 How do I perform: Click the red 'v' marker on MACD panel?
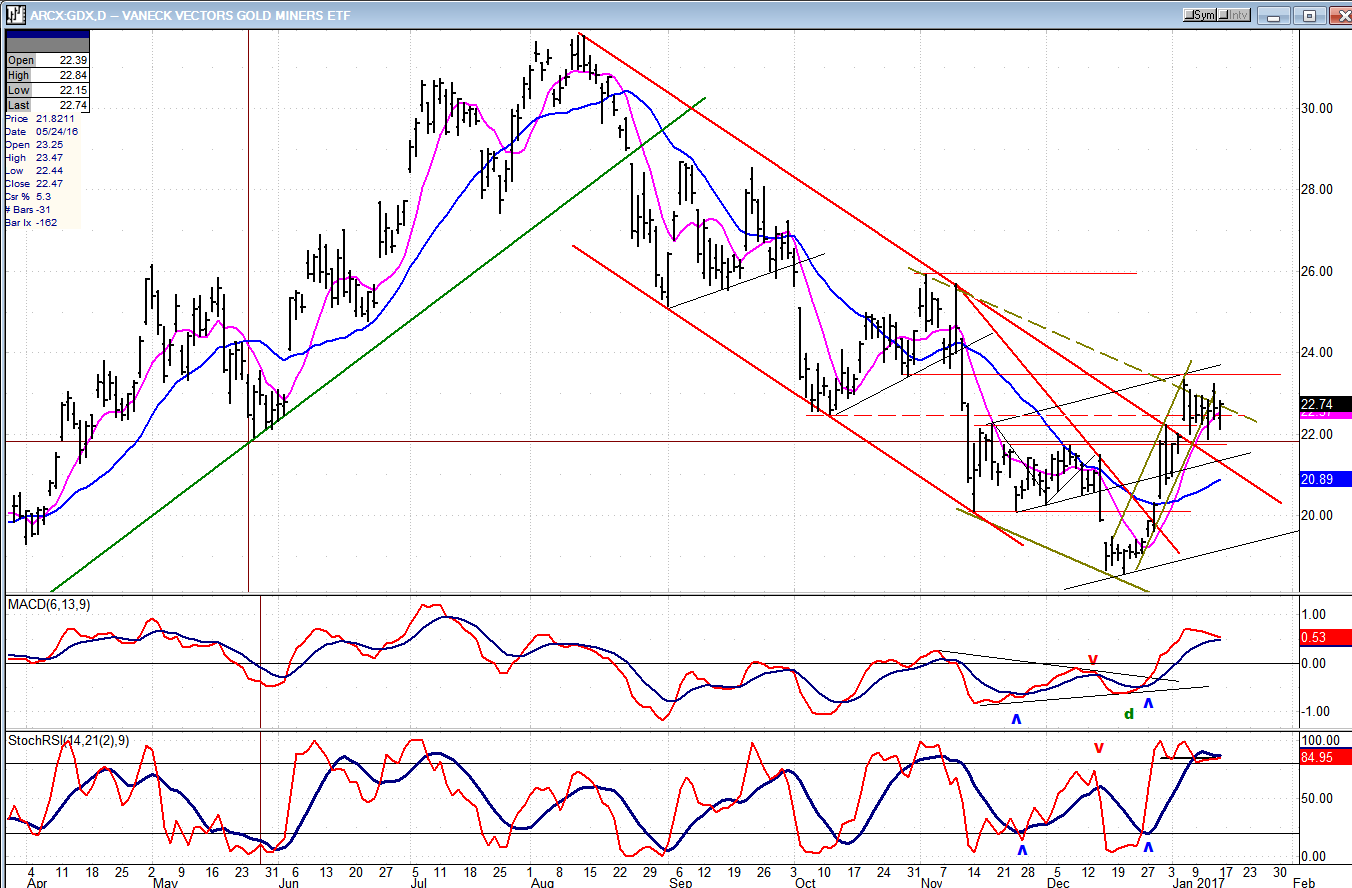click(x=1093, y=660)
